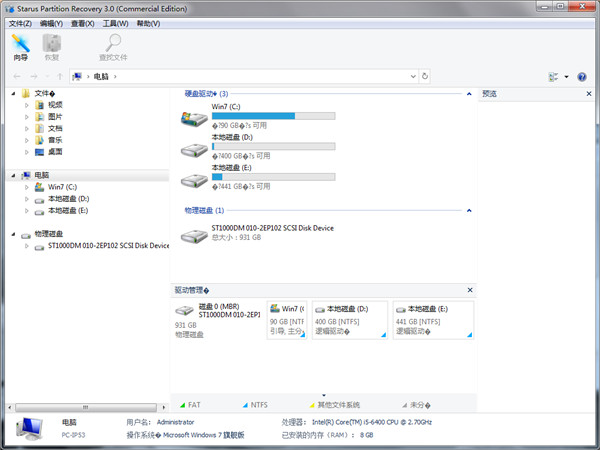Open the 查看(X) menu
This screenshot has width=600, height=450.
point(83,24)
